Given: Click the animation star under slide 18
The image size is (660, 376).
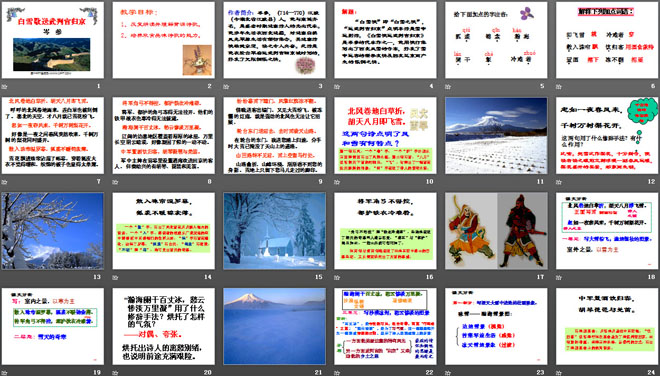Looking at the screenshot, I should click(x=559, y=277).
